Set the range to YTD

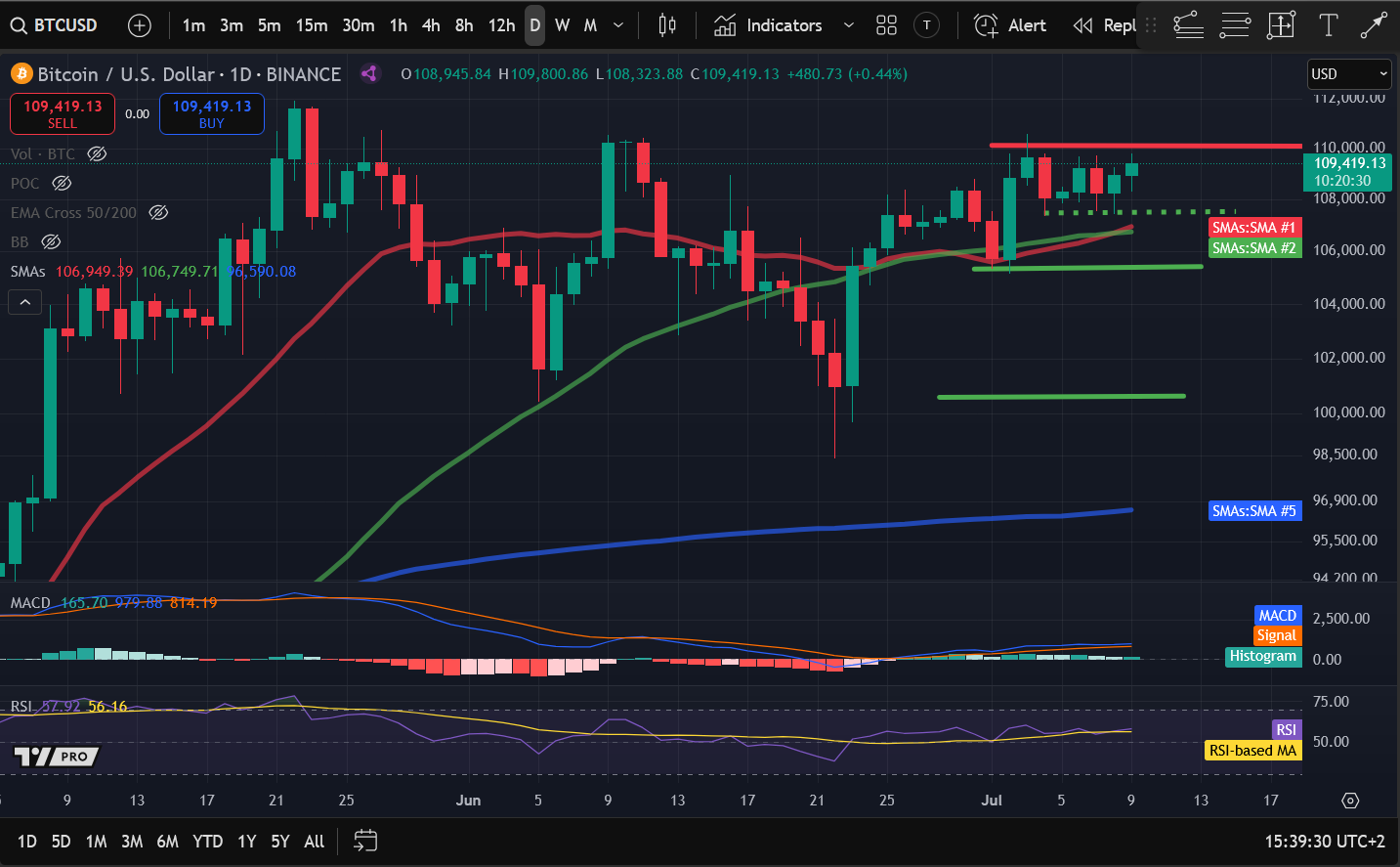[x=207, y=842]
